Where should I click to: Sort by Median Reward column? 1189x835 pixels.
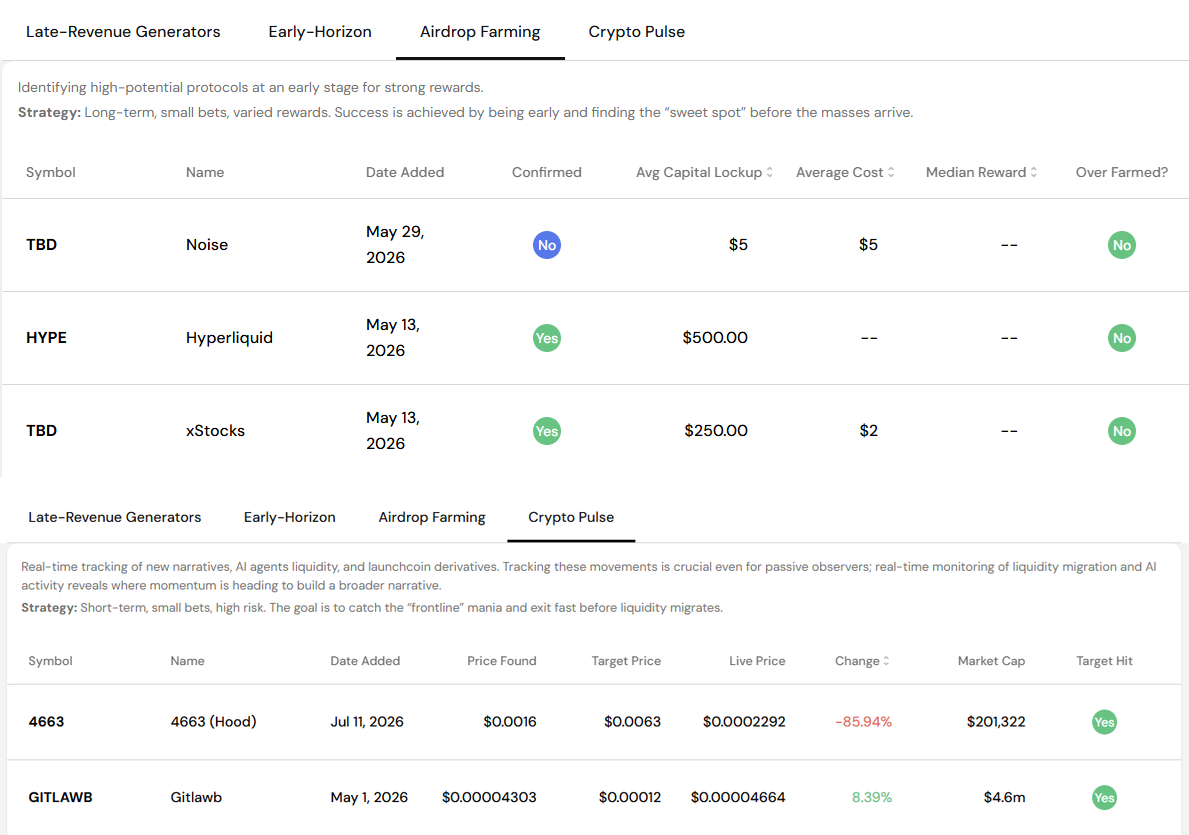pos(981,172)
